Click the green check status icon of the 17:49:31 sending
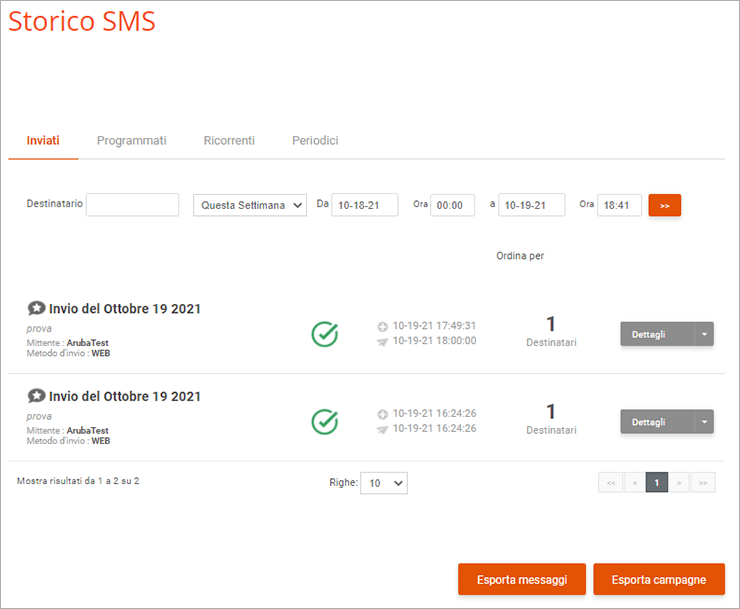740x609 pixels. point(325,334)
